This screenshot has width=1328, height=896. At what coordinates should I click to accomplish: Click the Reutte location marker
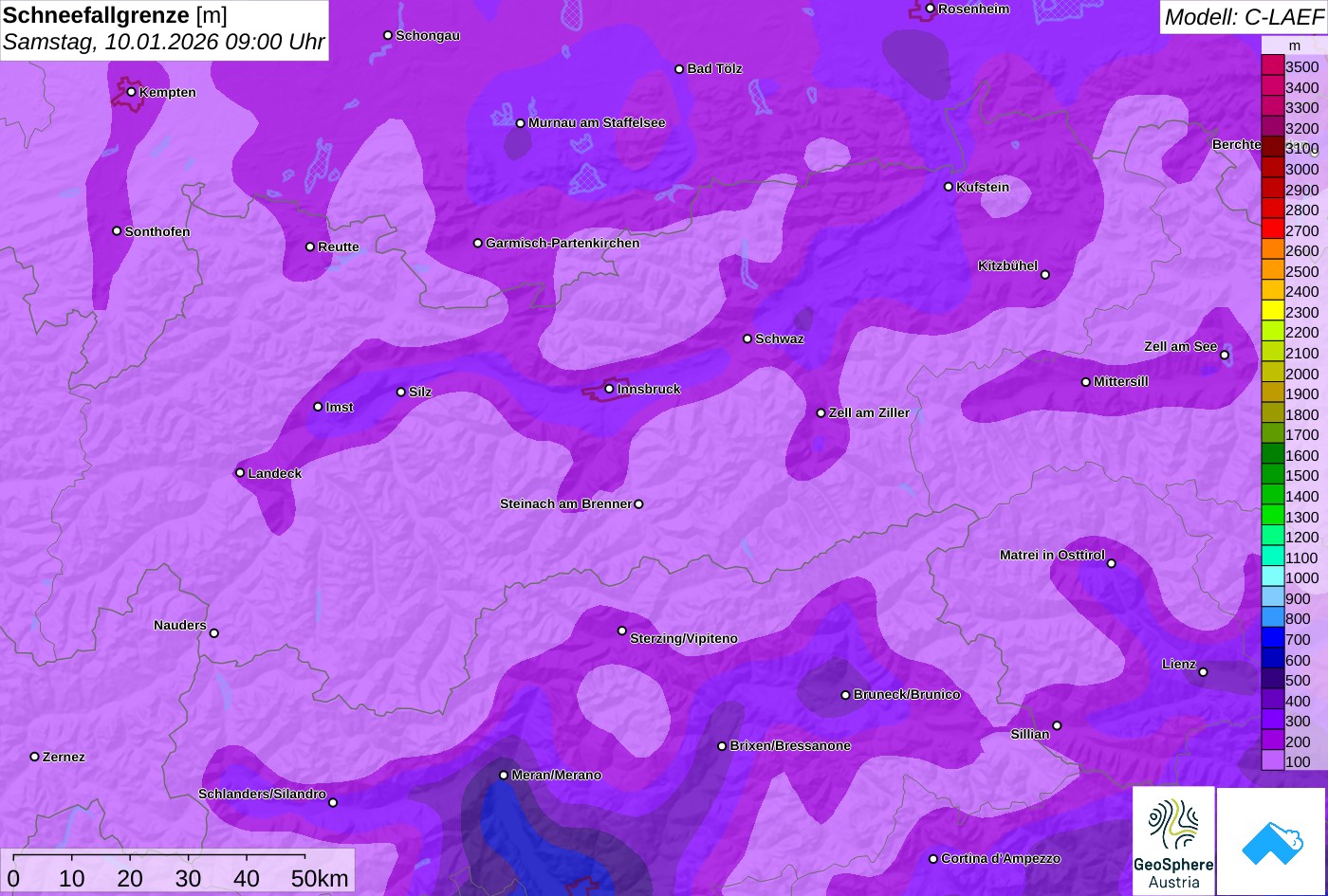[310, 247]
